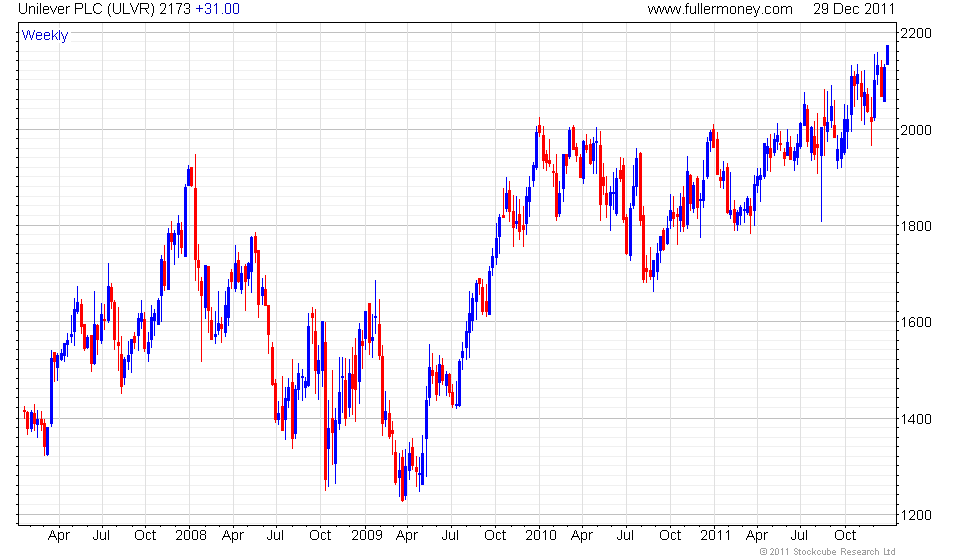This screenshot has height=560, width=980.
Task: Select the 2000 price axis label
Action: [916, 130]
